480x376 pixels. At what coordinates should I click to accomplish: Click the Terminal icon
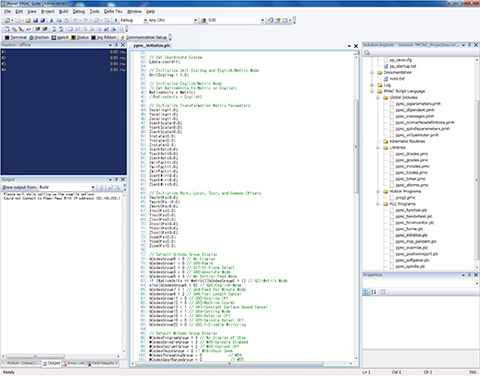(7, 37)
